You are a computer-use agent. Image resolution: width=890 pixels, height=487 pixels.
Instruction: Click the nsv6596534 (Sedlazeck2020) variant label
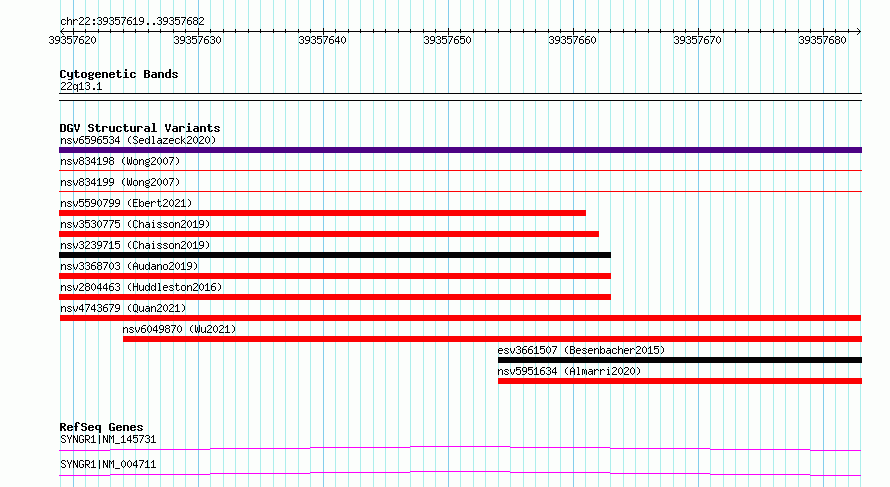[138, 140]
